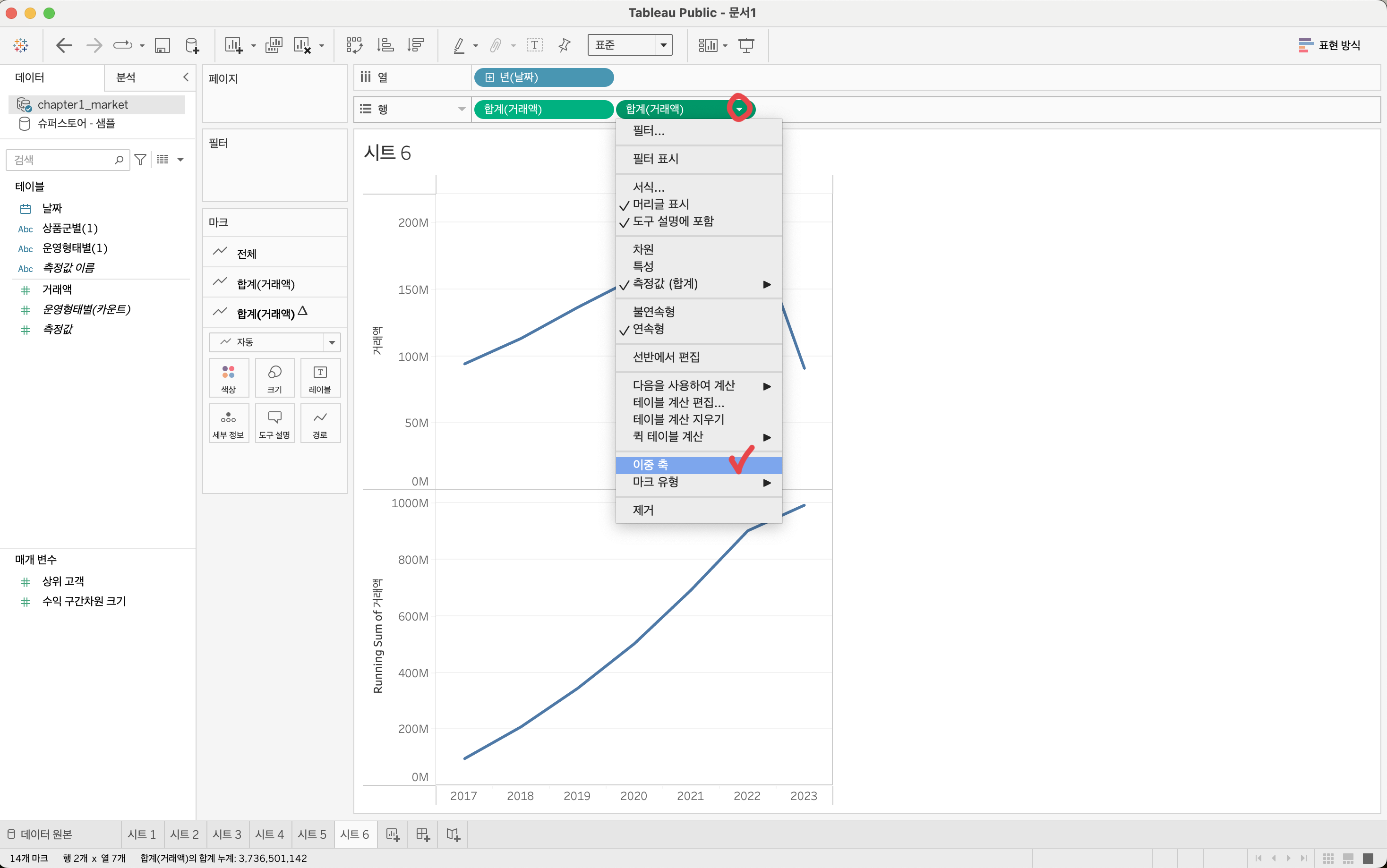Select the 불연속형 option
This screenshot has height=868, width=1387.
(653, 312)
